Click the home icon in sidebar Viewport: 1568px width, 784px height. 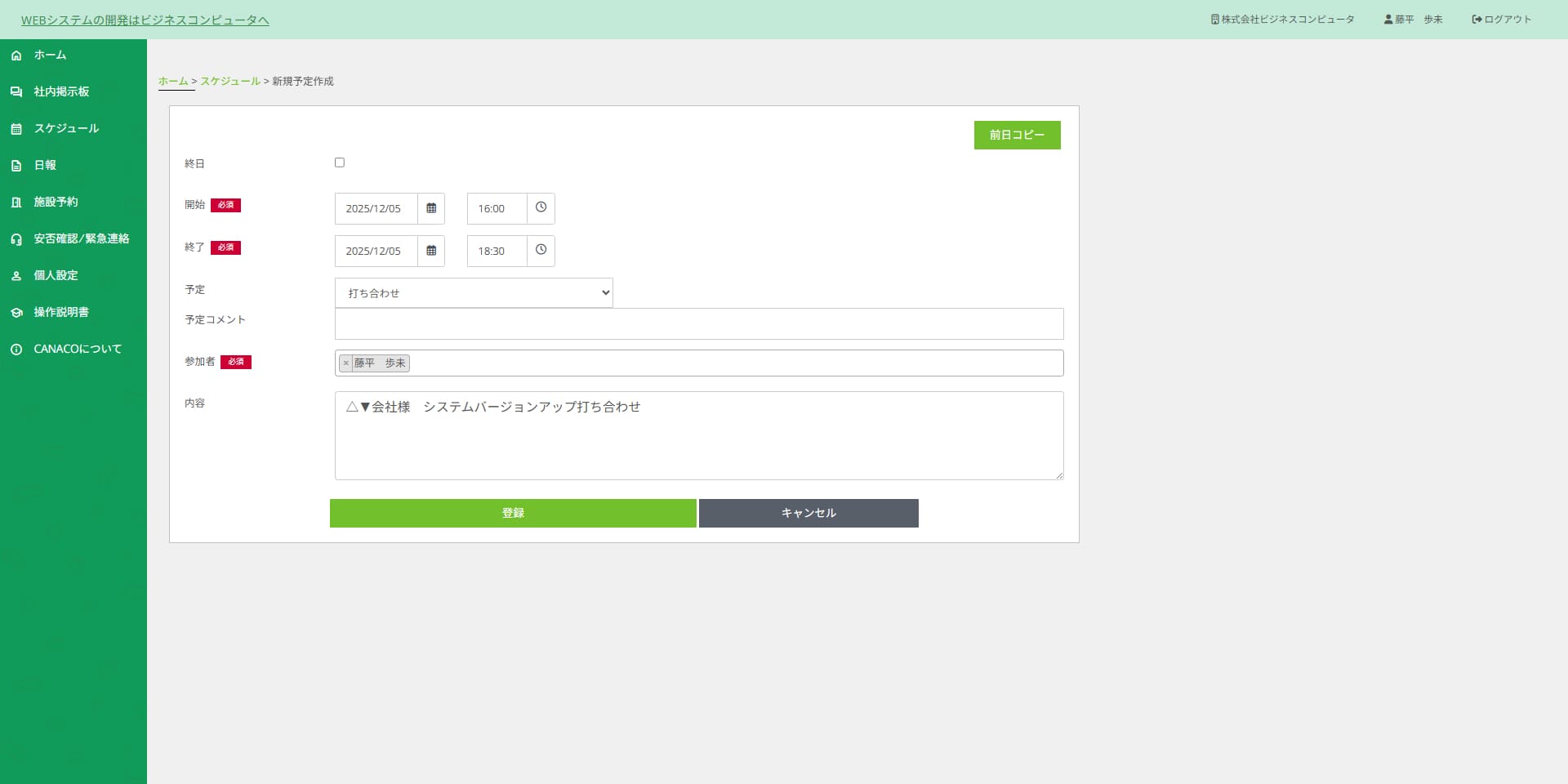(16, 56)
